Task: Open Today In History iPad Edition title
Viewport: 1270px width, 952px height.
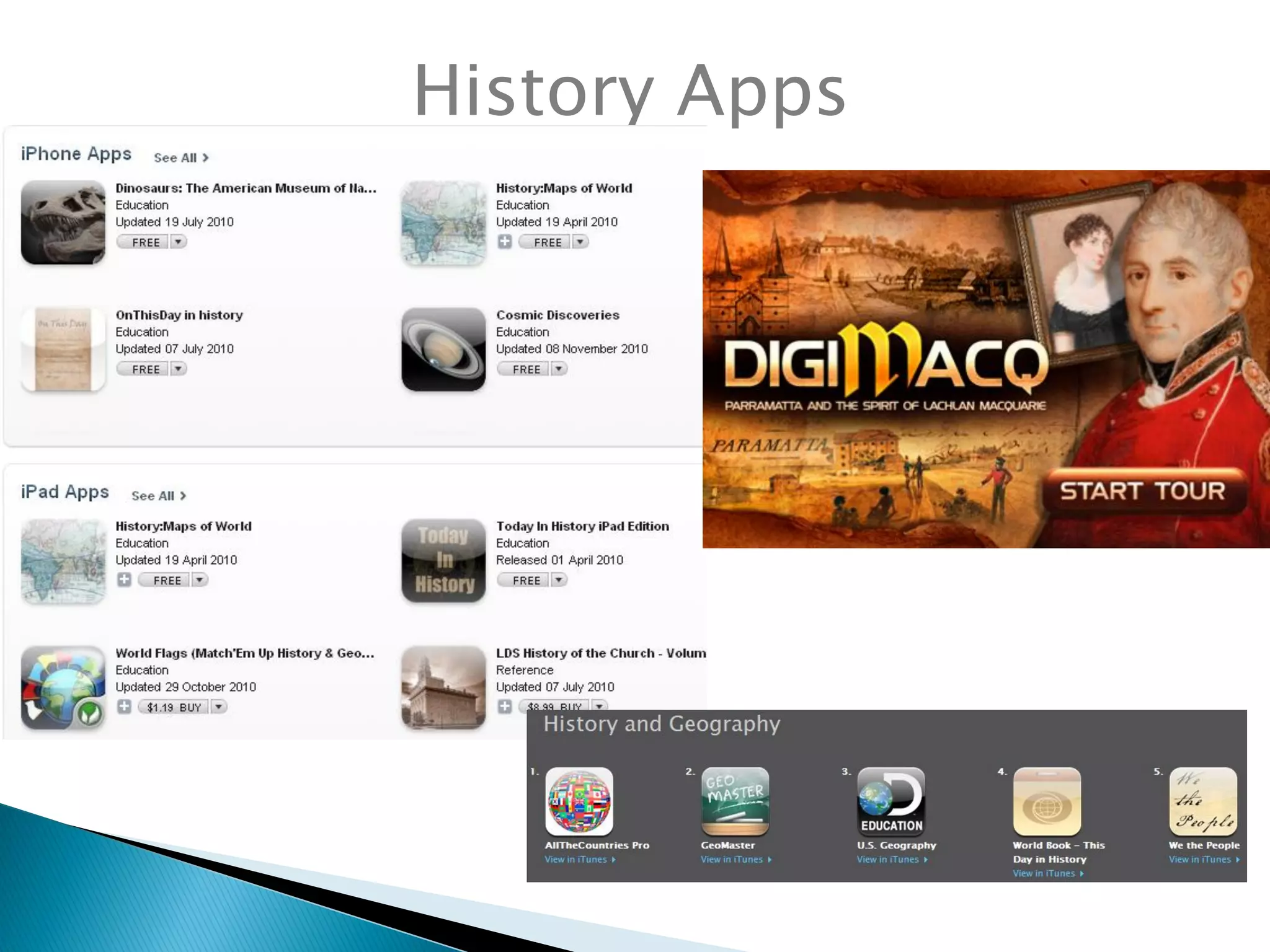Action: (583, 526)
